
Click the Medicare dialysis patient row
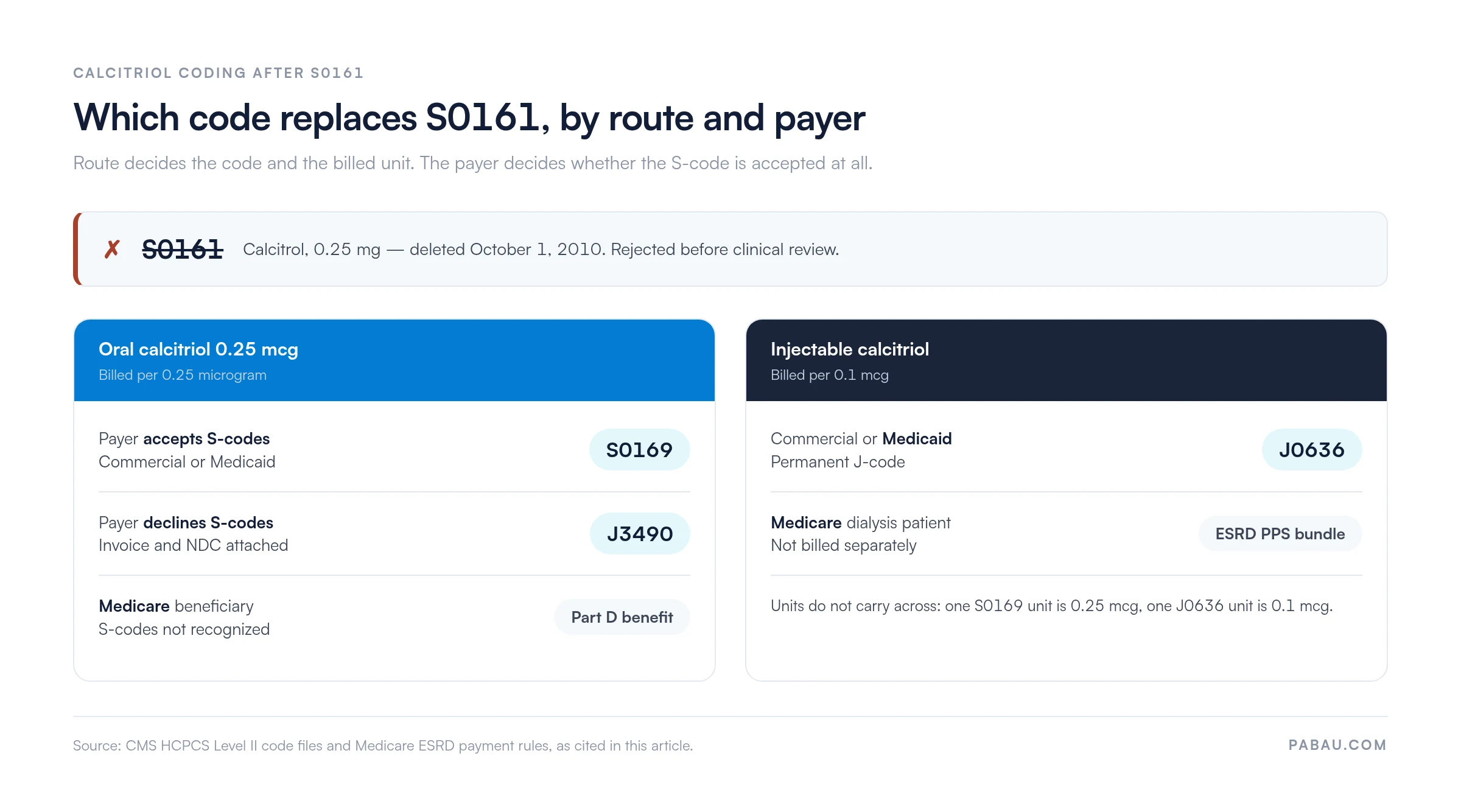[x=1067, y=534]
